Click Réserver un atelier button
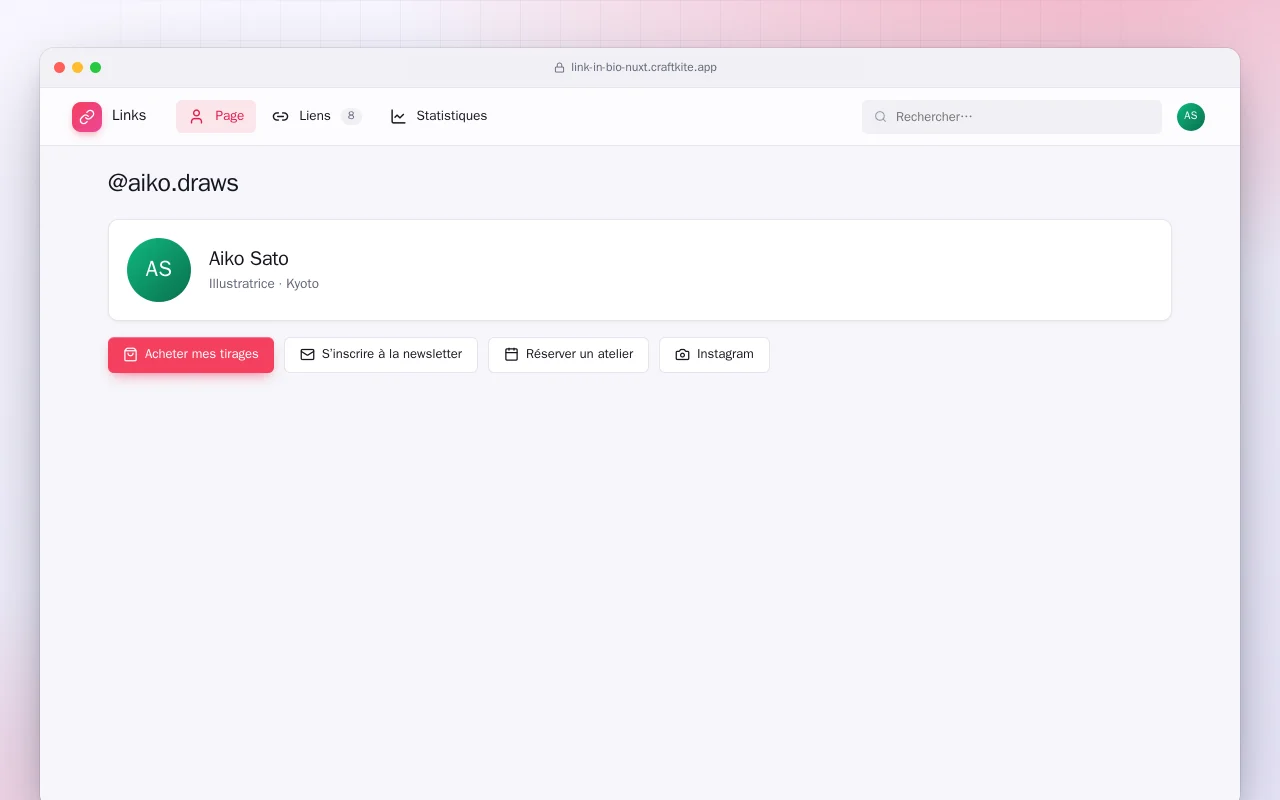1280x800 pixels. coord(568,355)
